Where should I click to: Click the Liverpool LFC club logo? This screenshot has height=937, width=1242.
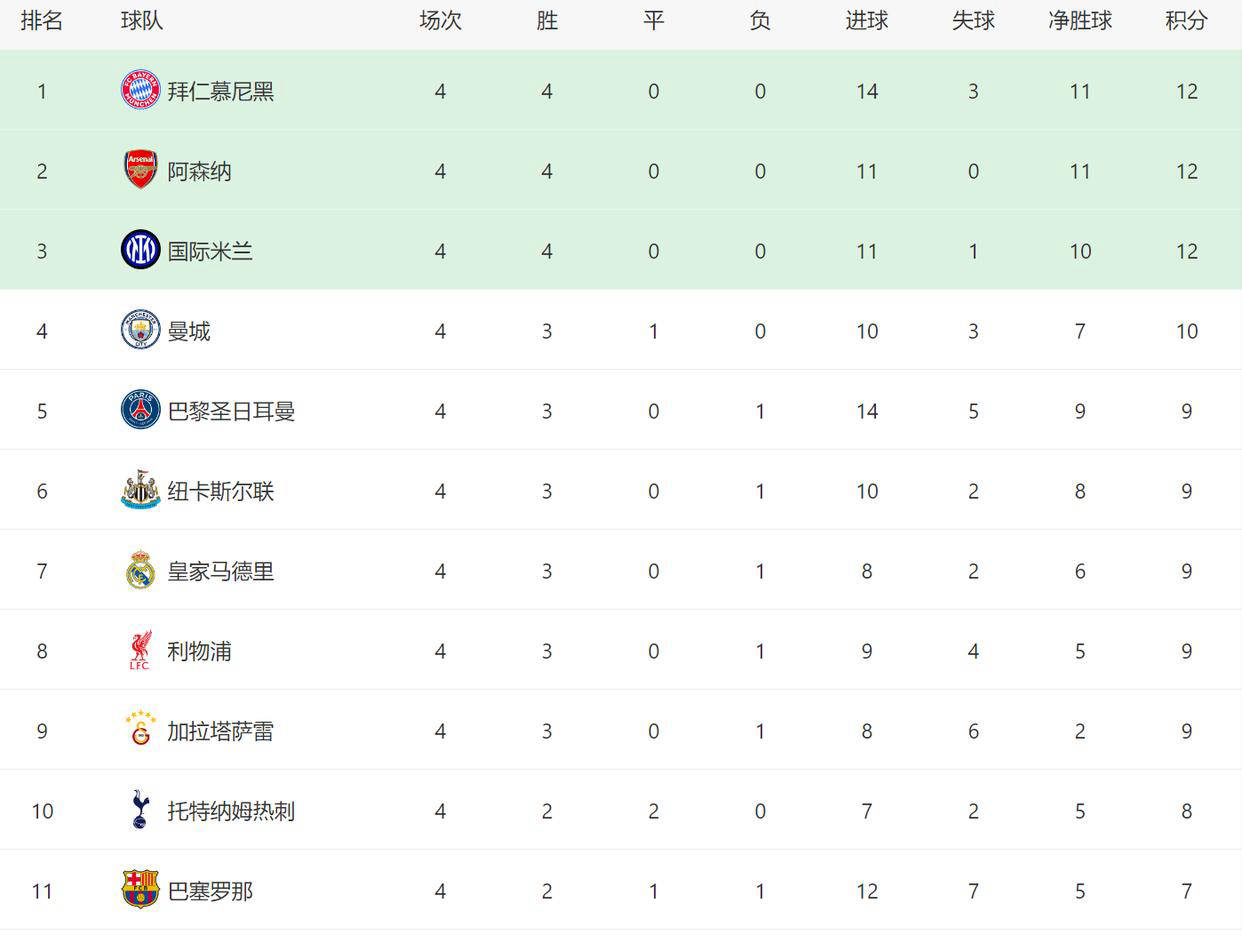(140, 650)
